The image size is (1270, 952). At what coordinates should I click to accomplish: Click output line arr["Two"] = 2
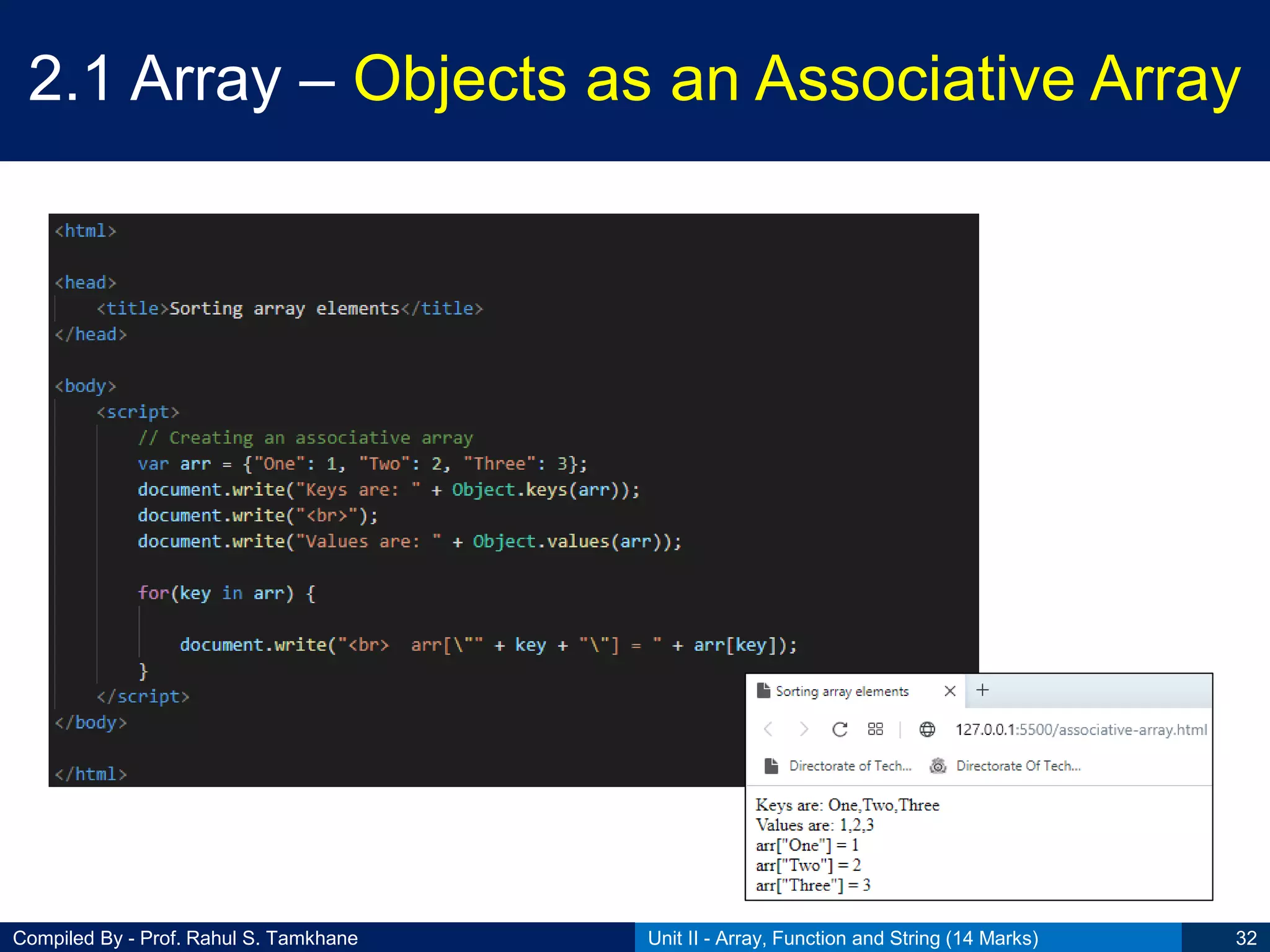tap(809, 865)
